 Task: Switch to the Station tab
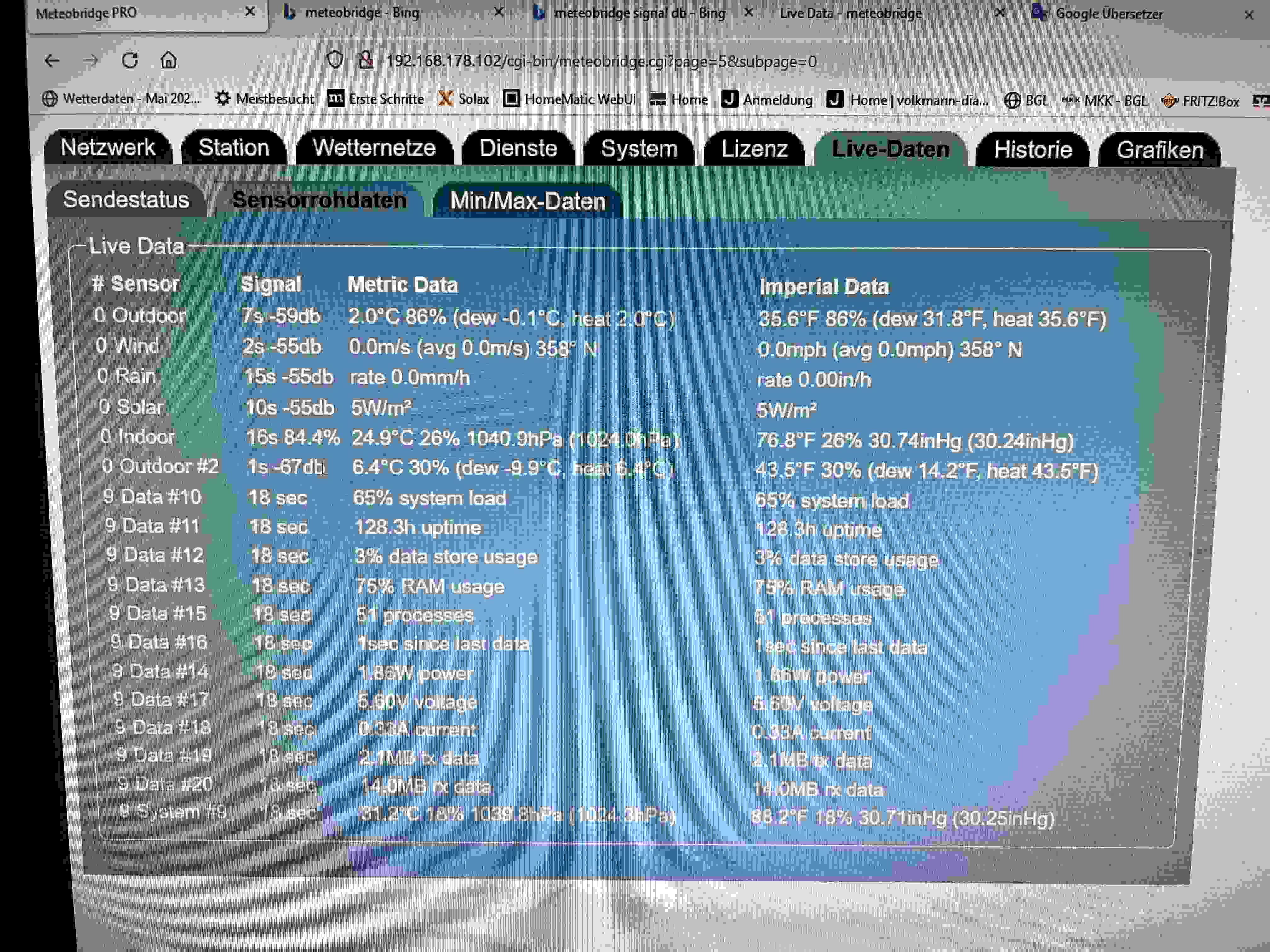233,147
